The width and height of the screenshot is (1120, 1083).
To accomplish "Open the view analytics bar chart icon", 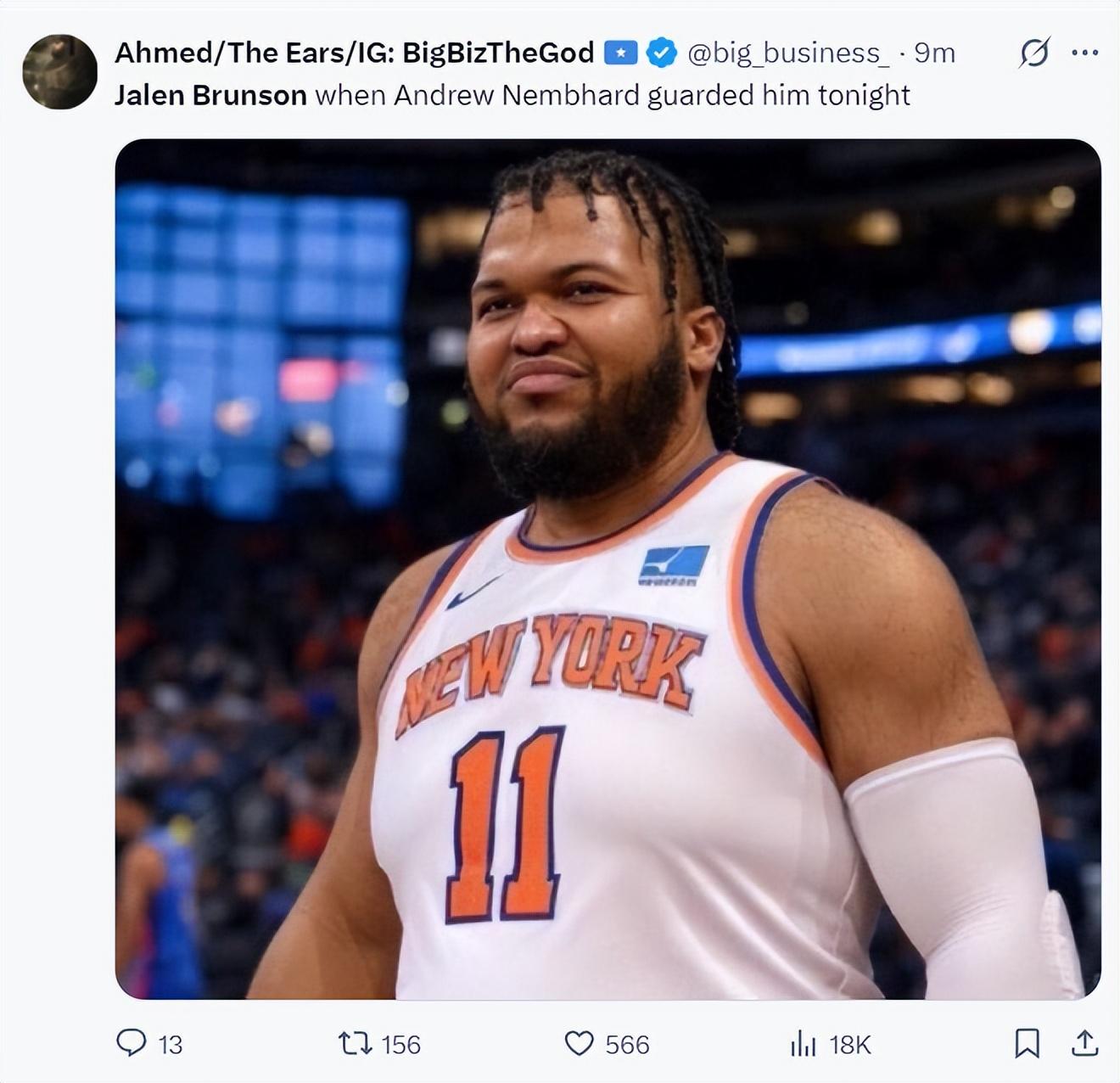I will [803, 1043].
